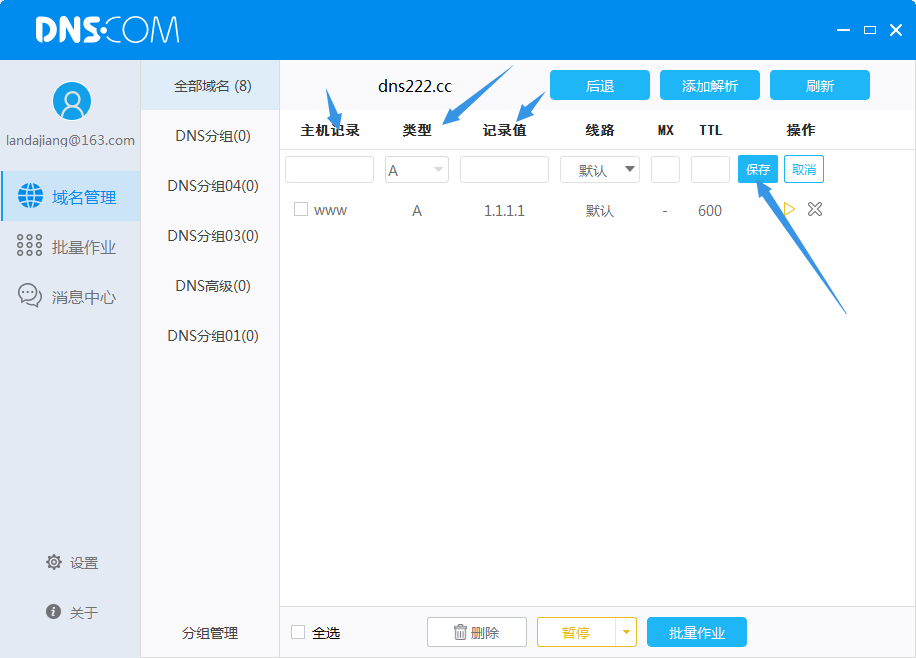The width and height of the screenshot is (916, 658).
Task: Click the user avatar icon
Action: [71, 101]
